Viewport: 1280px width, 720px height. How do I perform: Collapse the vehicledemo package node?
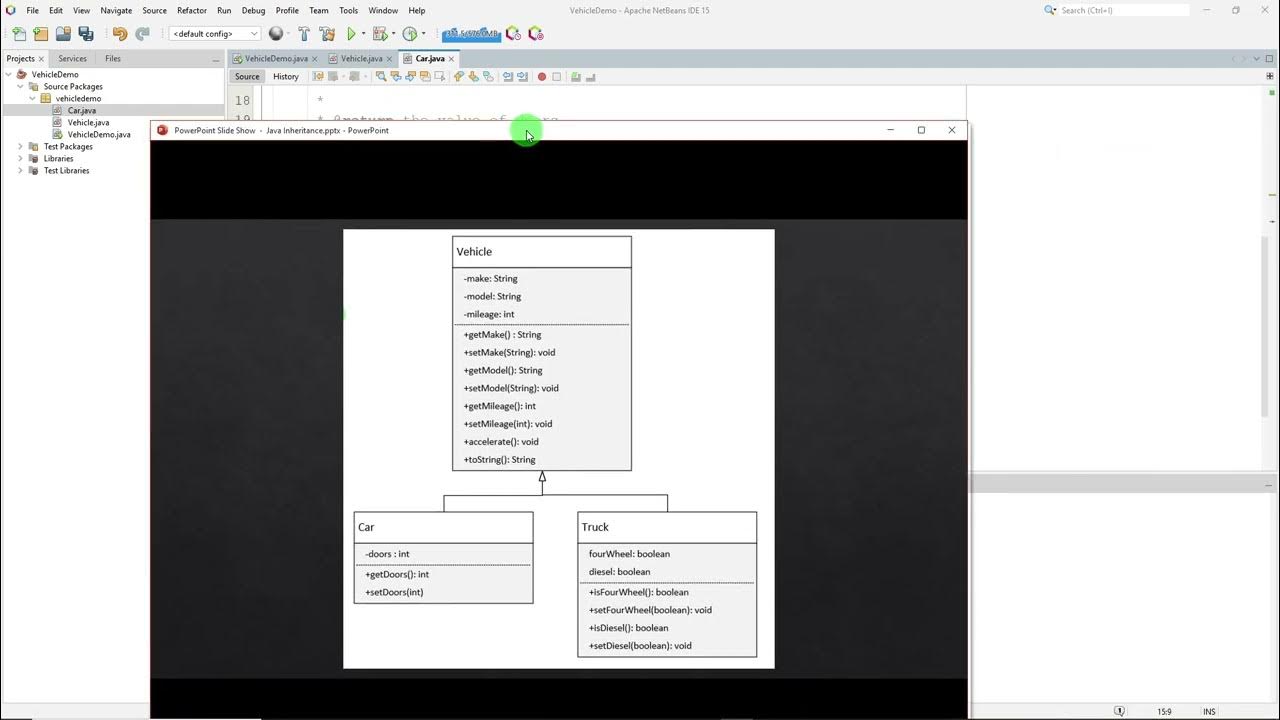[33, 98]
